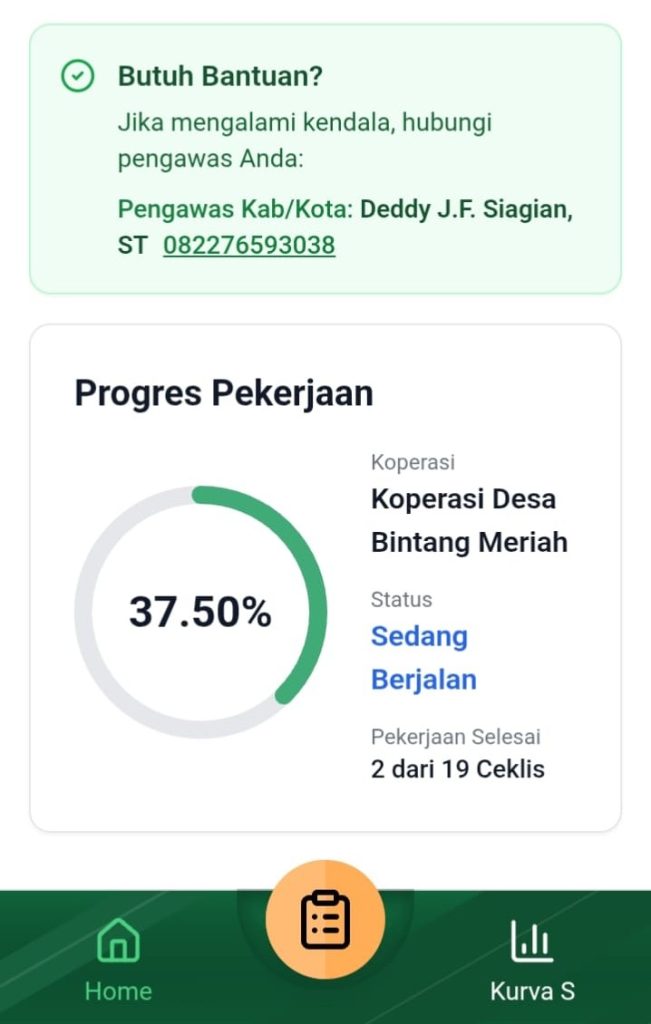Tap Koperasi Desa Bintang Meriah name
Screen dimensions: 651x1024
[468, 520]
